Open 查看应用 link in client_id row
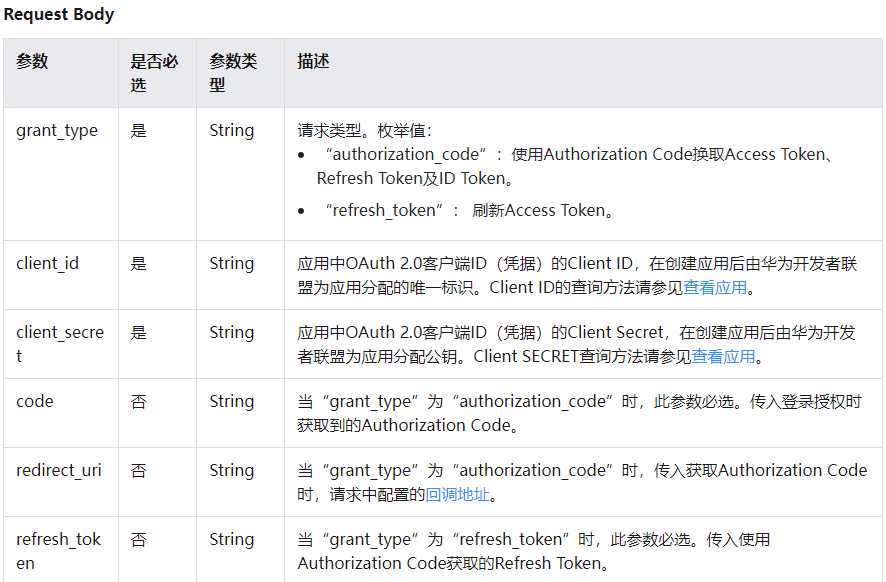 pyautogui.click(x=715, y=288)
